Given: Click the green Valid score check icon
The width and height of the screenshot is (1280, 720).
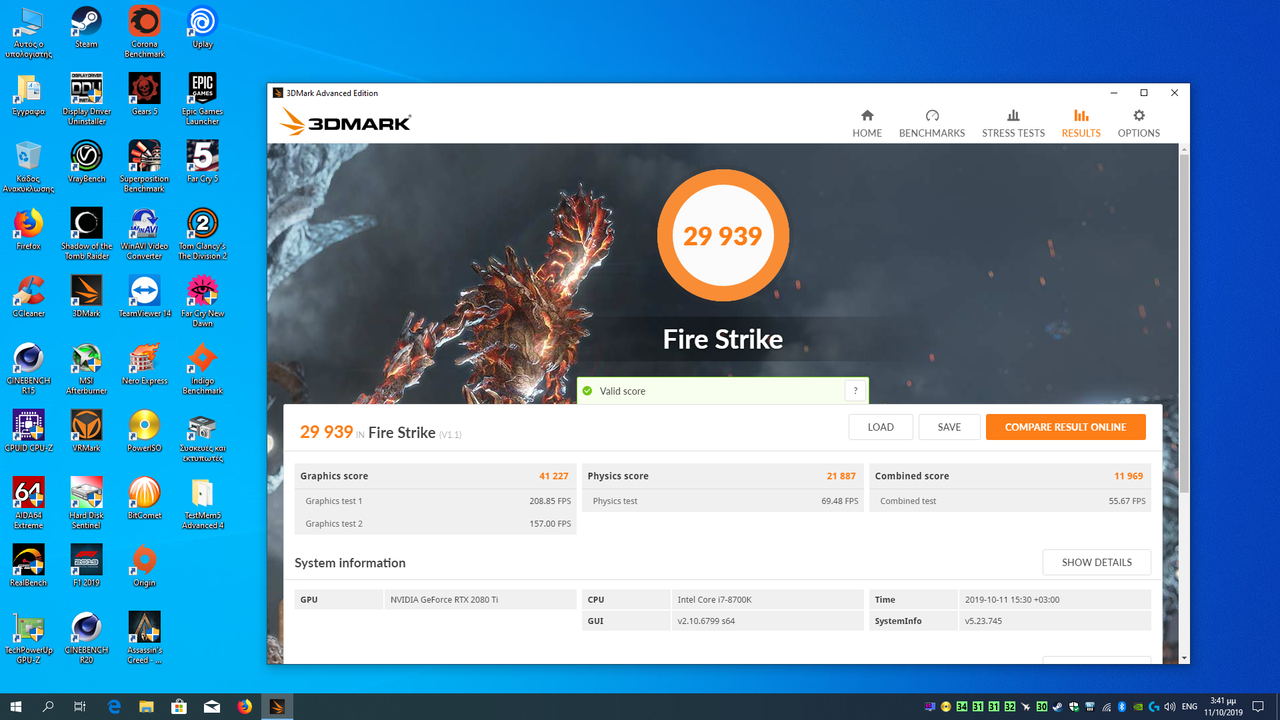Looking at the screenshot, I should (587, 391).
